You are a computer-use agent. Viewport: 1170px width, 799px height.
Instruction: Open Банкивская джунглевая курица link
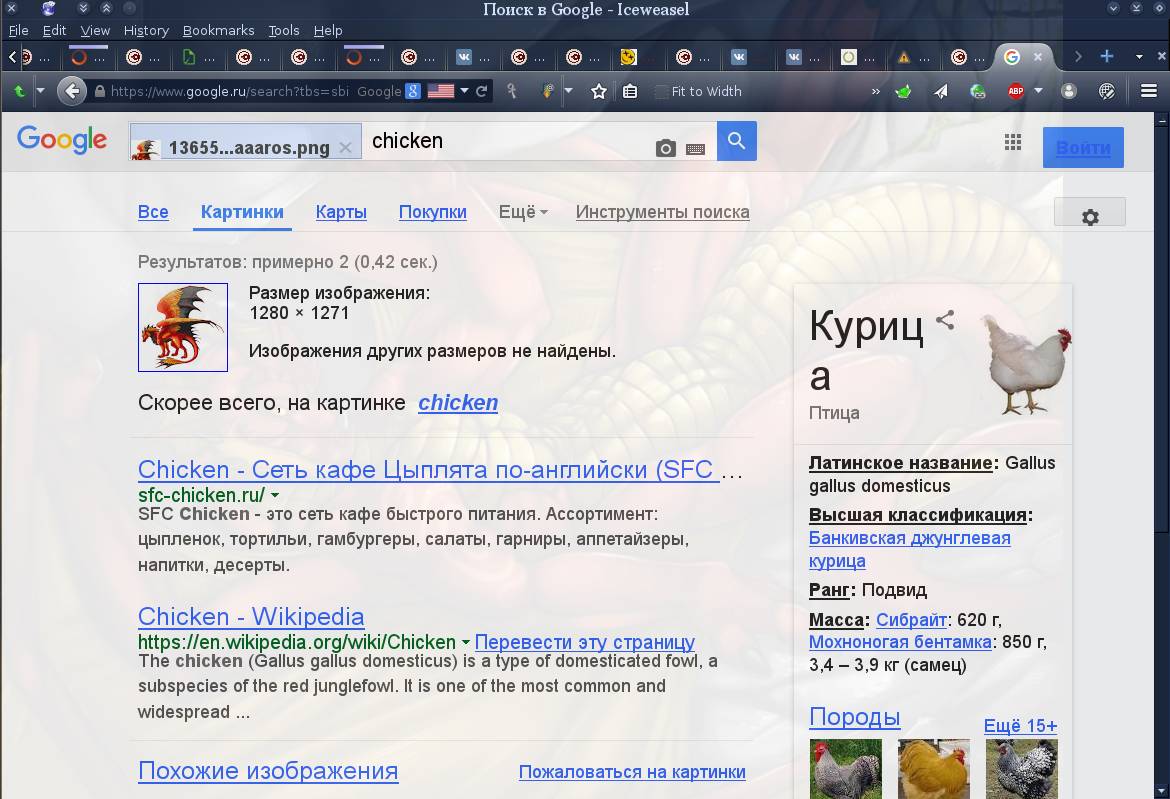[910, 549]
